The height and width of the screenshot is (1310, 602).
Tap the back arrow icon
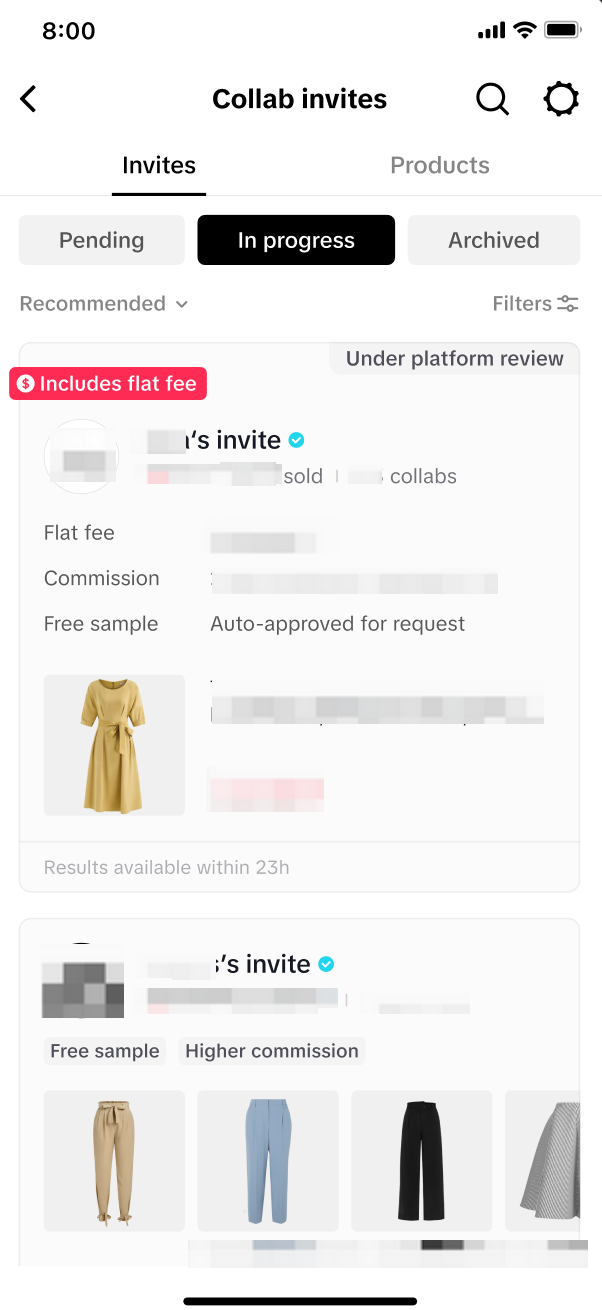28,99
